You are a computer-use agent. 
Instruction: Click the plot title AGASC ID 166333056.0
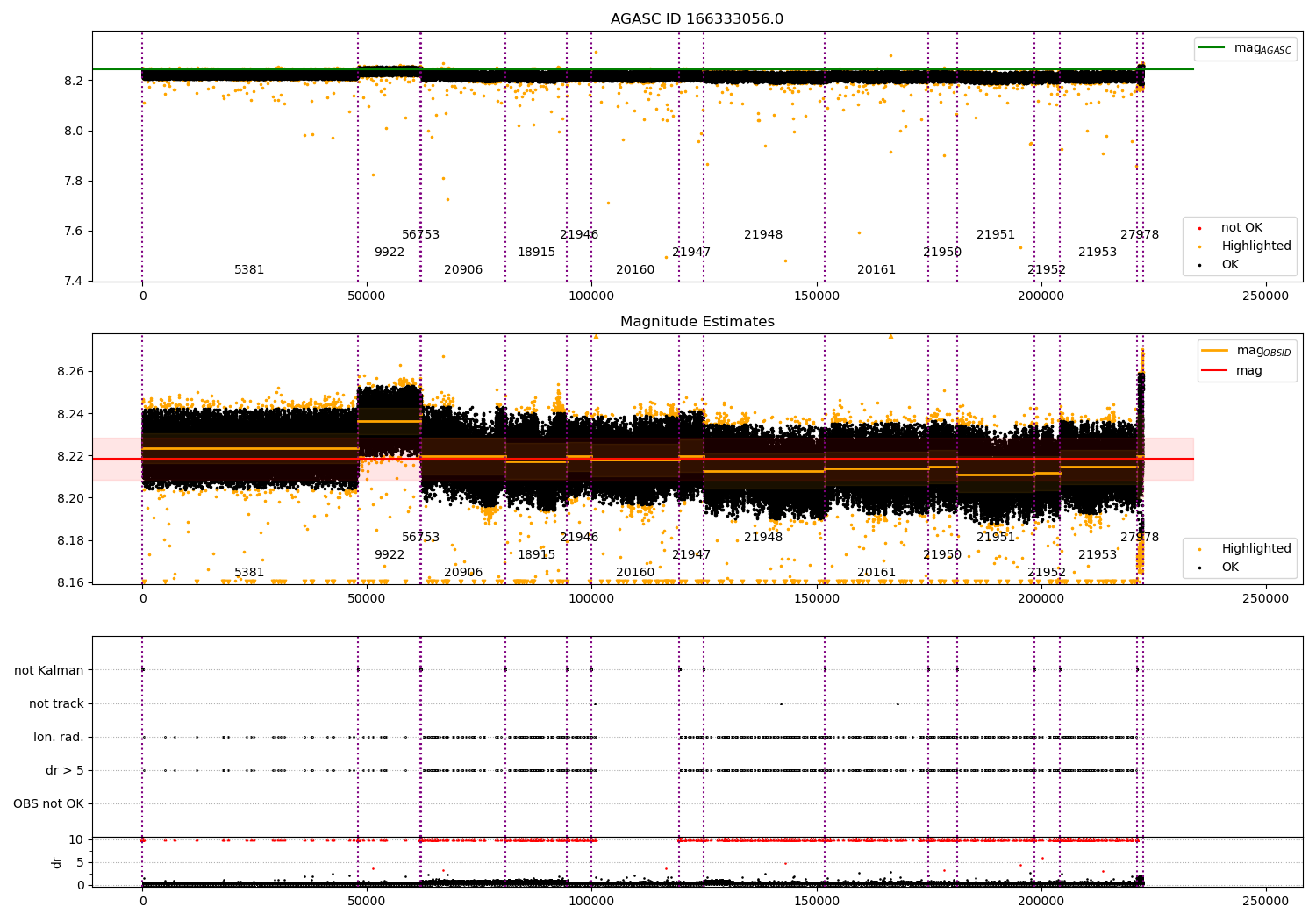(697, 19)
